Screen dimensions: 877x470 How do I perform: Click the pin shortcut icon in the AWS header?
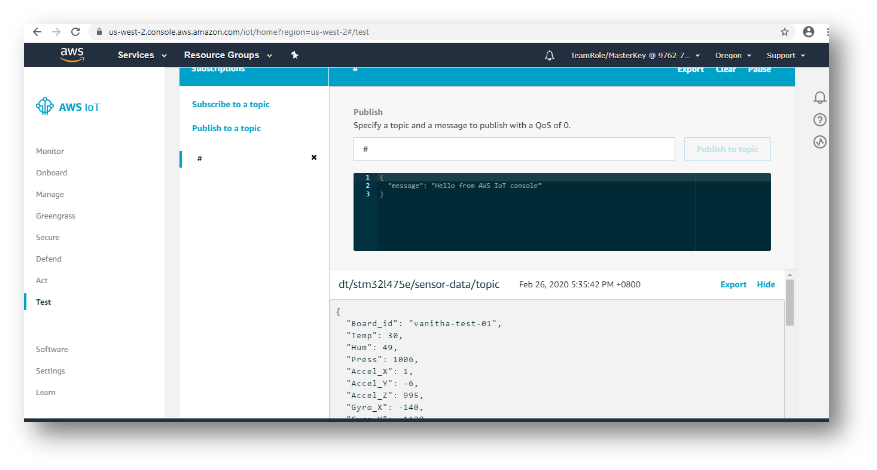pyautogui.click(x=295, y=55)
